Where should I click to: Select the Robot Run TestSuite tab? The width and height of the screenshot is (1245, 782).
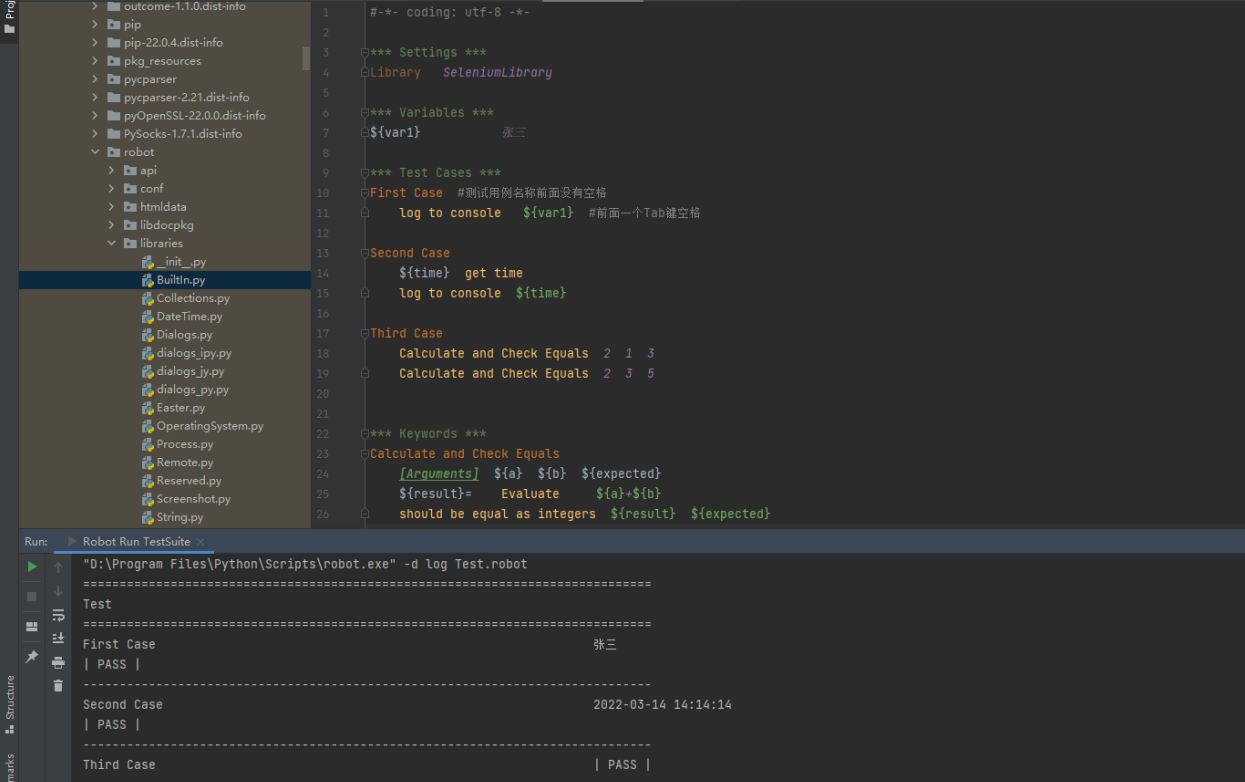pos(135,541)
